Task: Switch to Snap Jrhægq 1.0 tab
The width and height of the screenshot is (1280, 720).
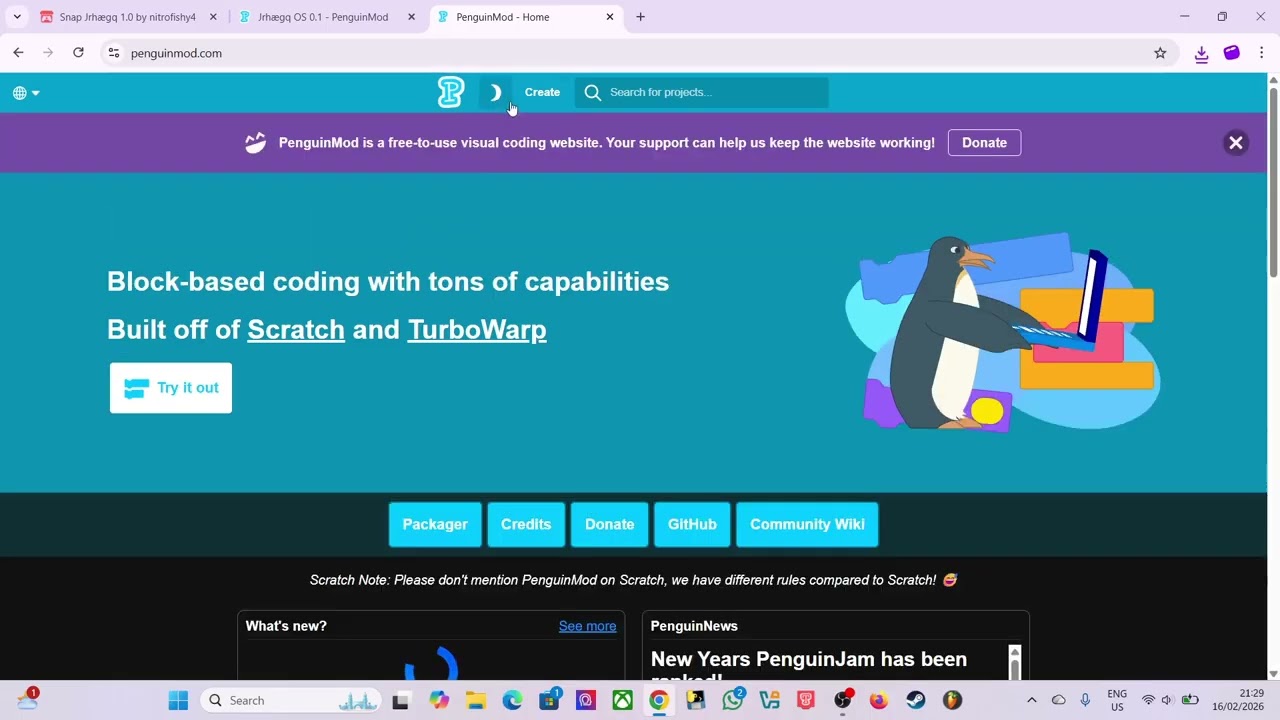Action: coord(127,17)
